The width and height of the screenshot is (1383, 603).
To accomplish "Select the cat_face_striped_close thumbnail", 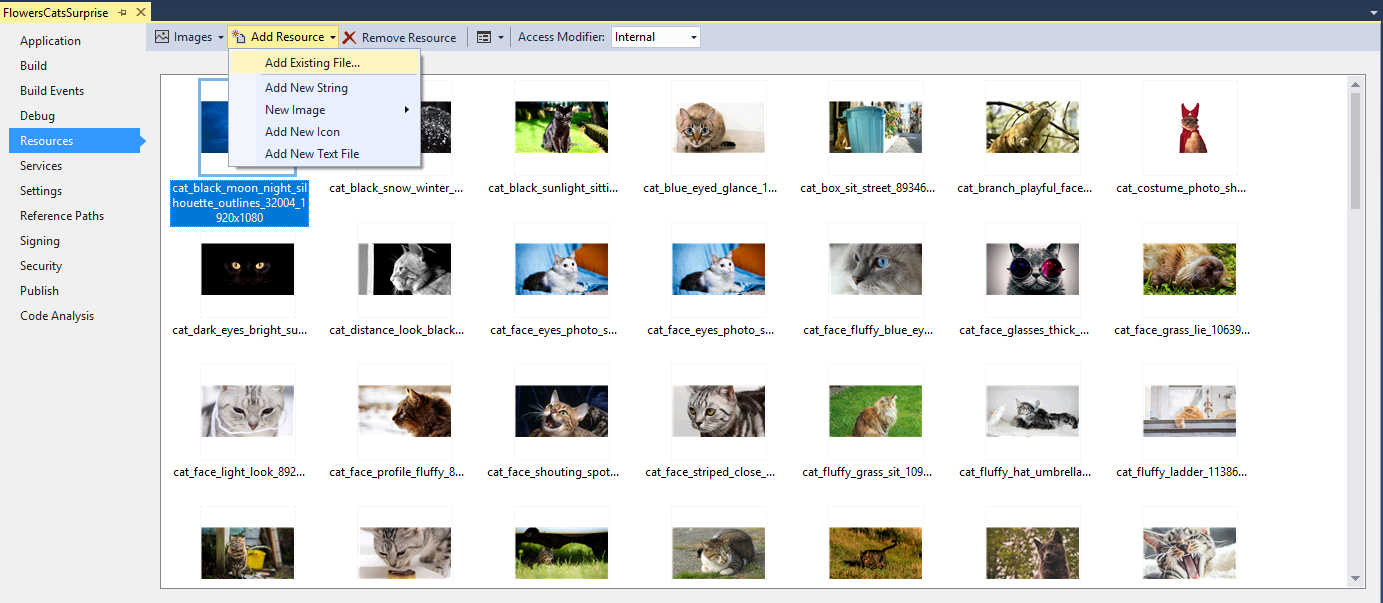I will 718,411.
